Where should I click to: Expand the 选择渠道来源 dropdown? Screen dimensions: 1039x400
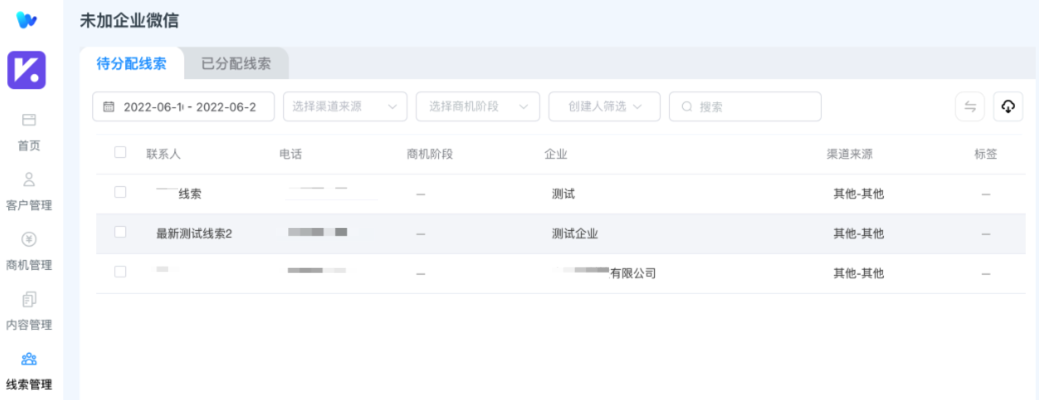344,107
